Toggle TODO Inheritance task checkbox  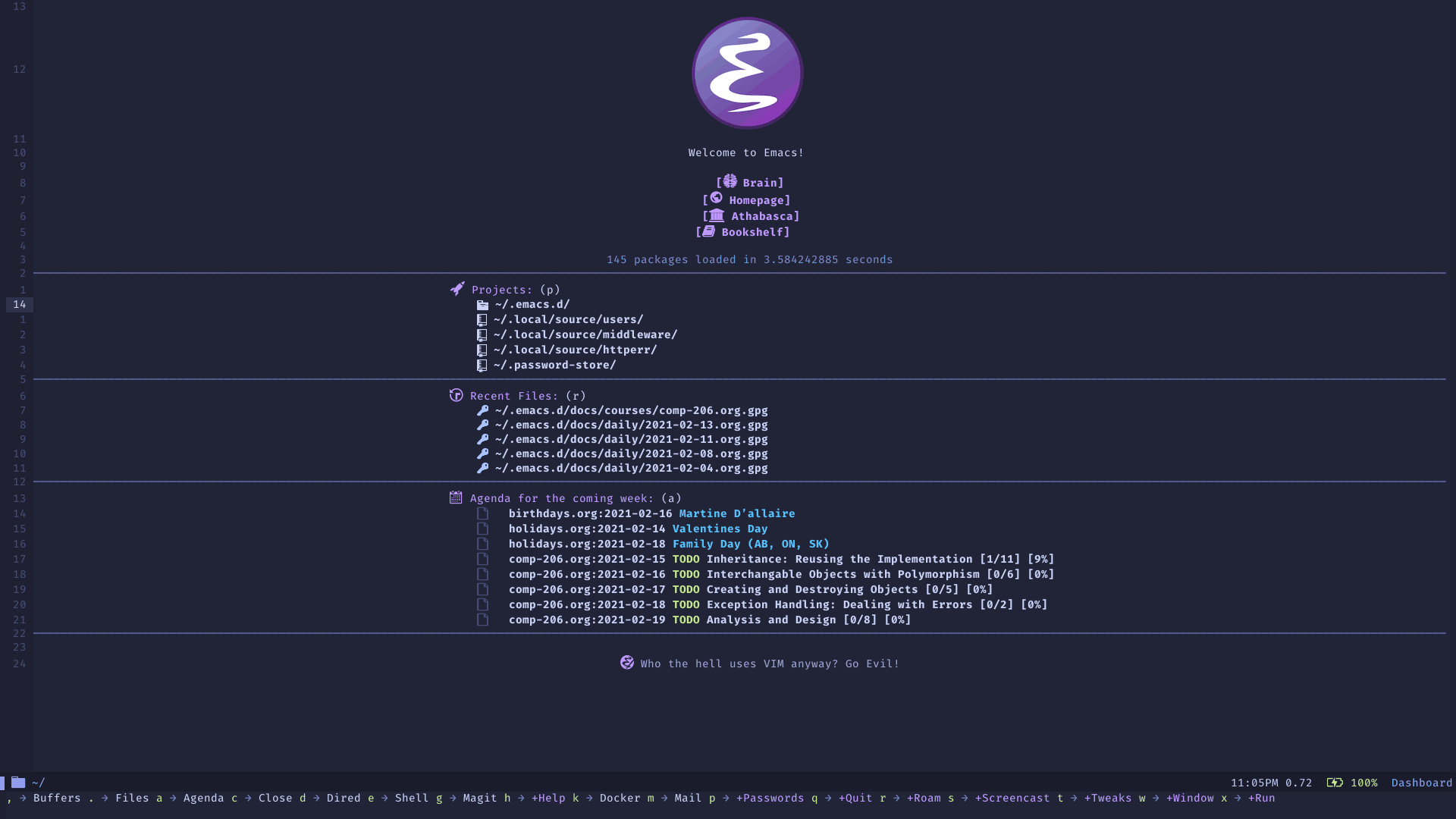(x=483, y=558)
